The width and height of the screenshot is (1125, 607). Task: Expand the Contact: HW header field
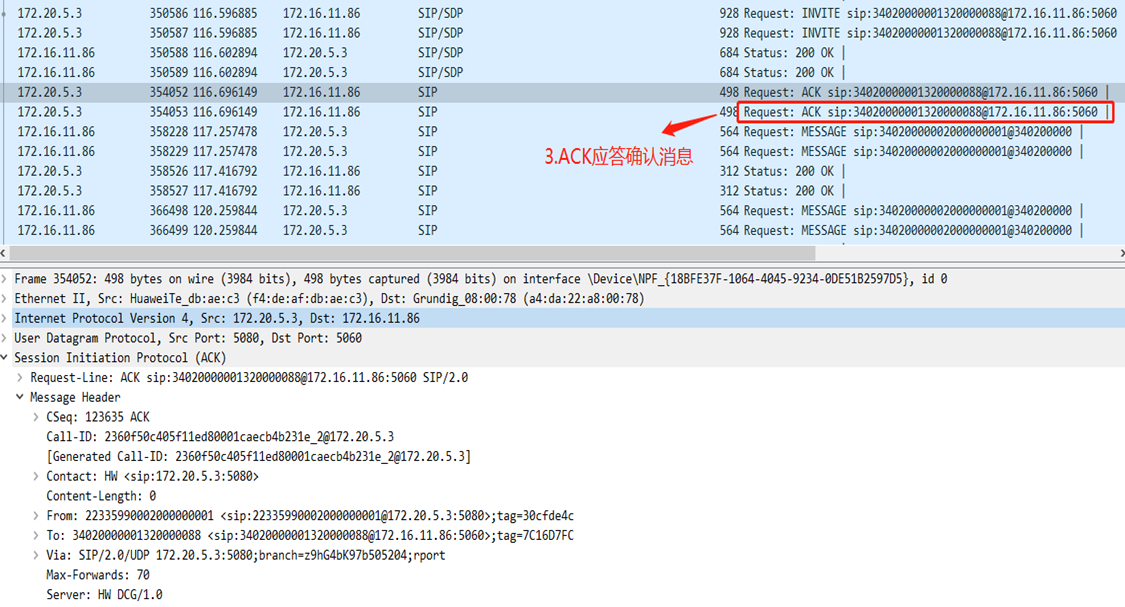pos(36,476)
